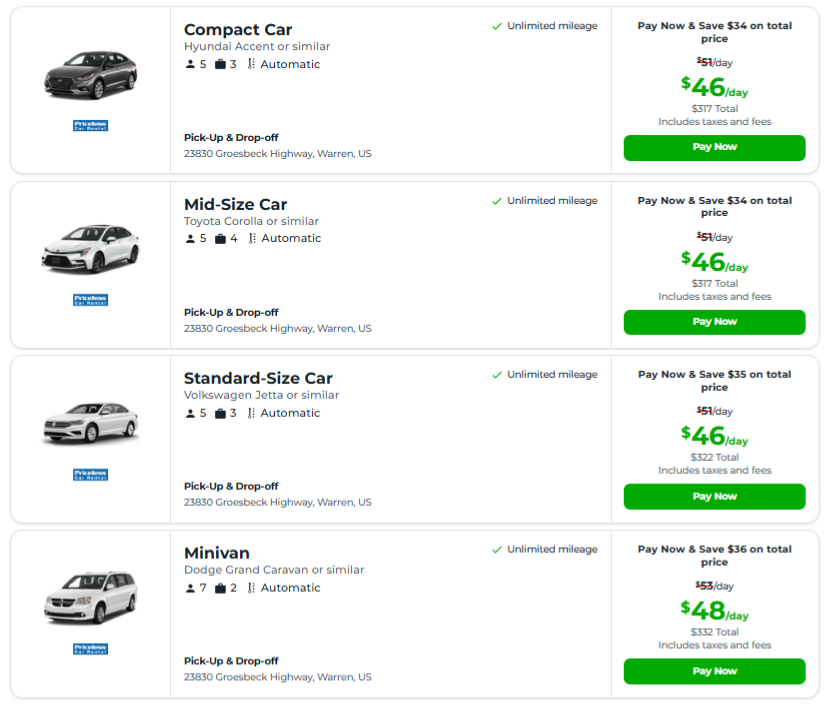Click the passenger icon showing 7 seats on Minivan
The image size is (829, 704).
(190, 588)
